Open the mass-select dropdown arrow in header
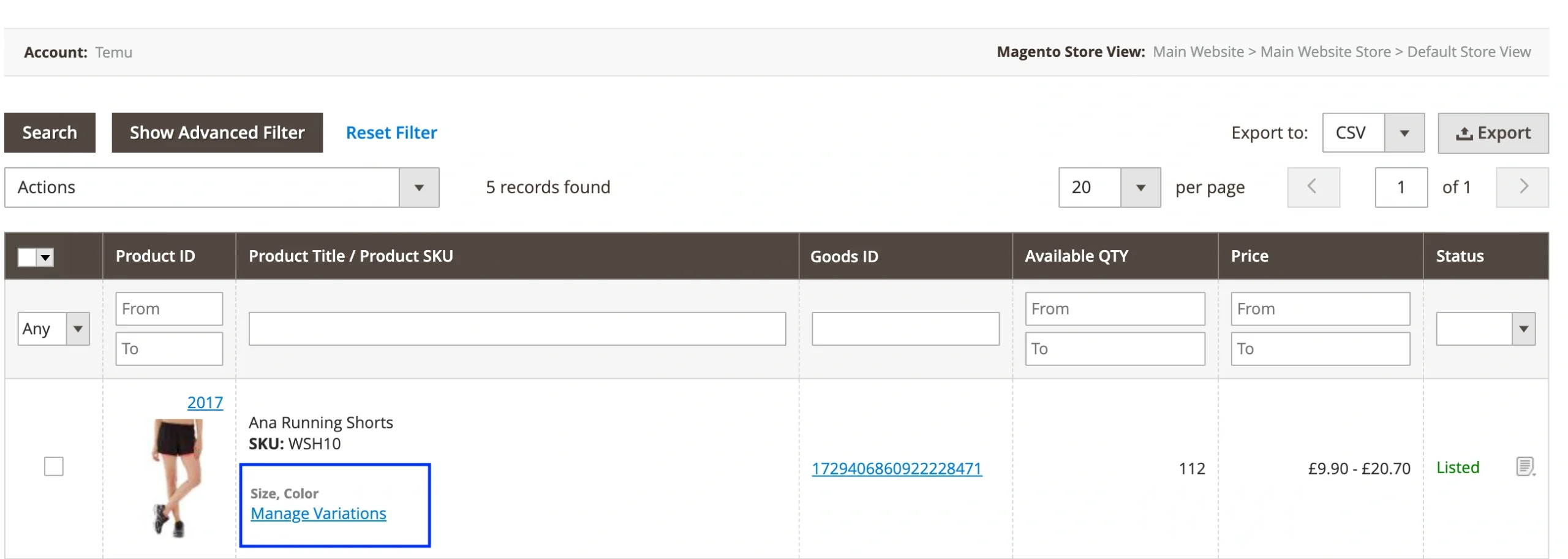The height and width of the screenshot is (559, 1568). click(45, 257)
